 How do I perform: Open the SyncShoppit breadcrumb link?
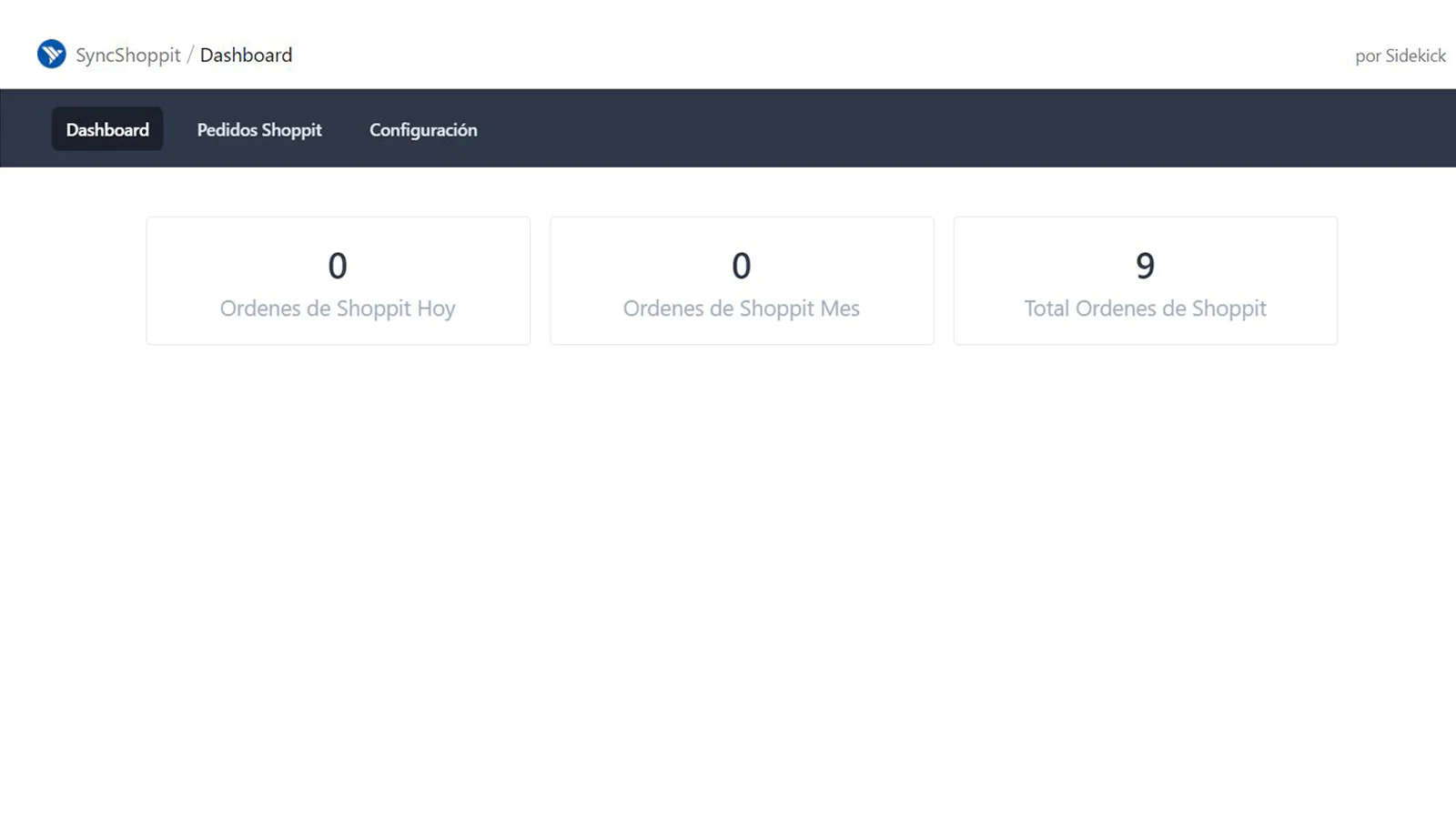pyautogui.click(x=128, y=55)
